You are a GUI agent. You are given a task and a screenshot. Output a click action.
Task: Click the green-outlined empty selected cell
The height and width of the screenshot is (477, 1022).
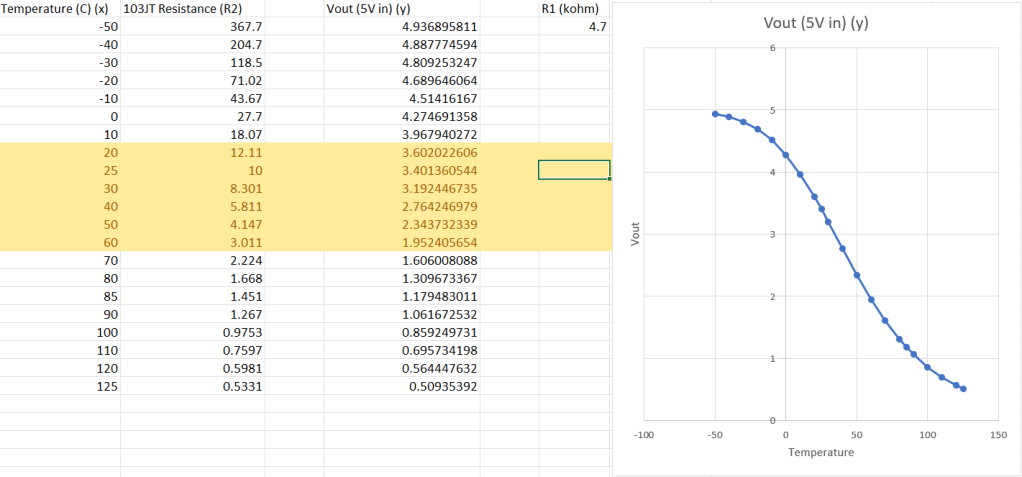pos(574,170)
